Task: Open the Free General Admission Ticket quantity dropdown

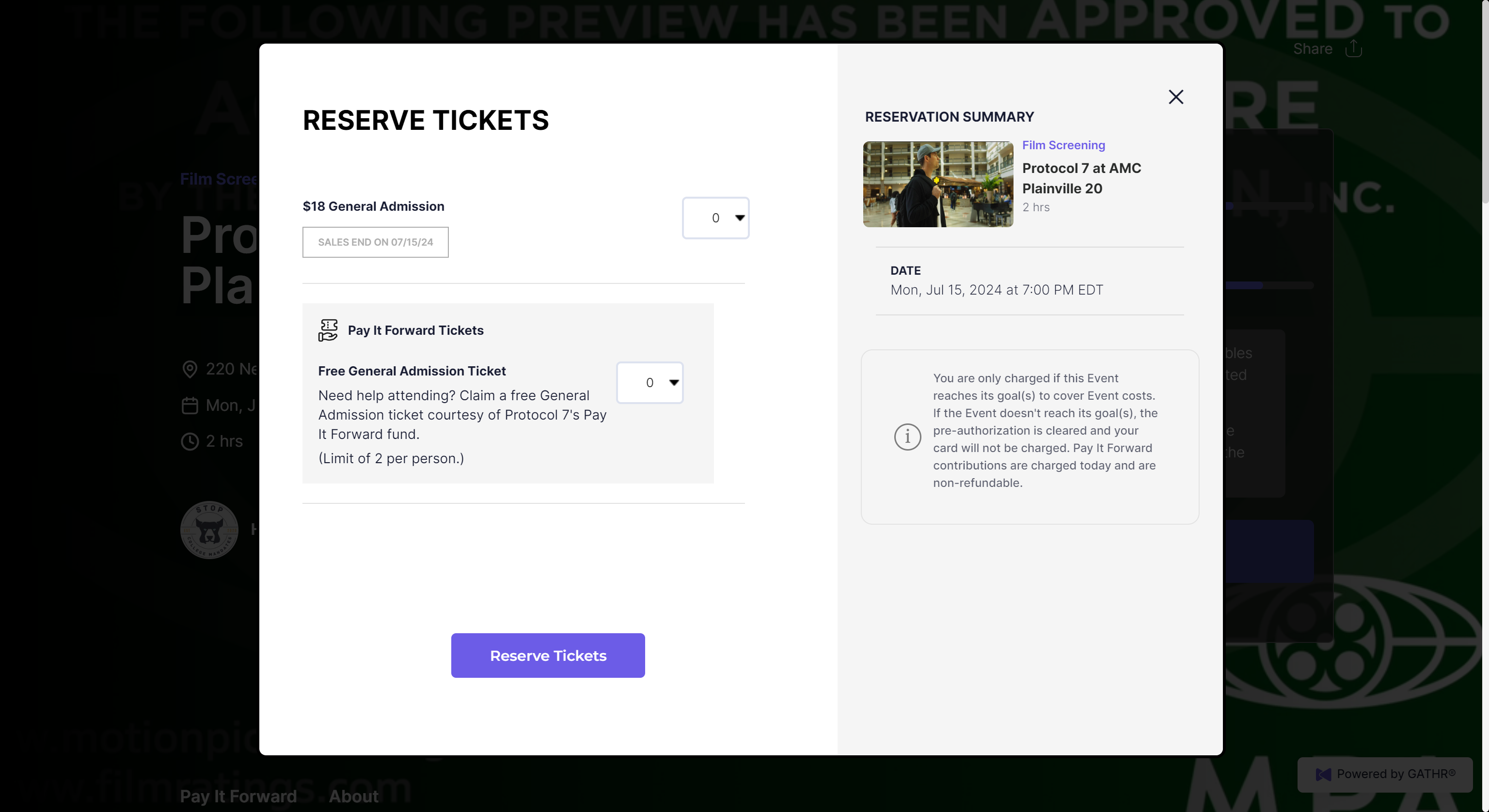Action: [x=649, y=383]
